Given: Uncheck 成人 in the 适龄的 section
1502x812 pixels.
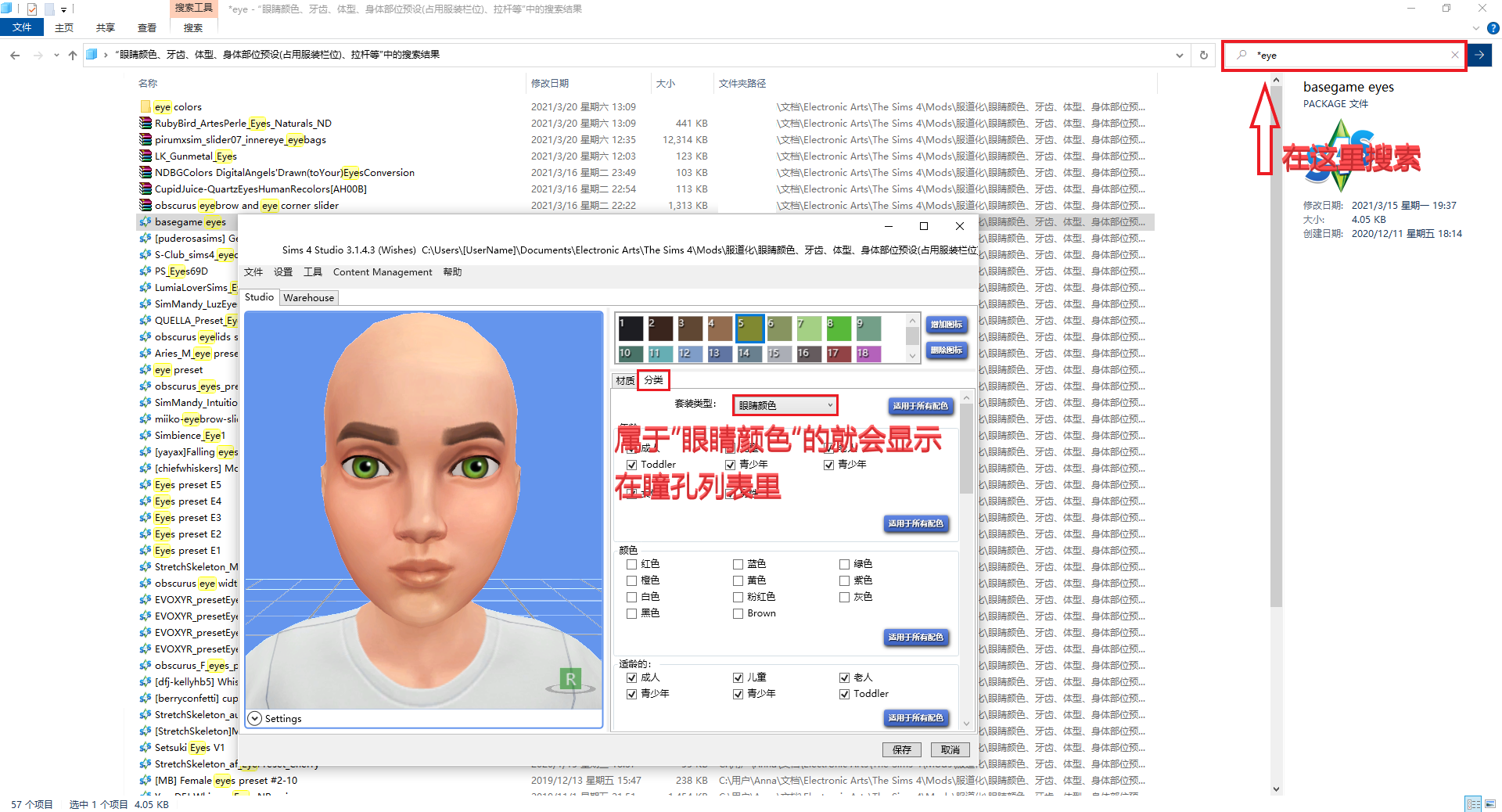Looking at the screenshot, I should point(631,677).
